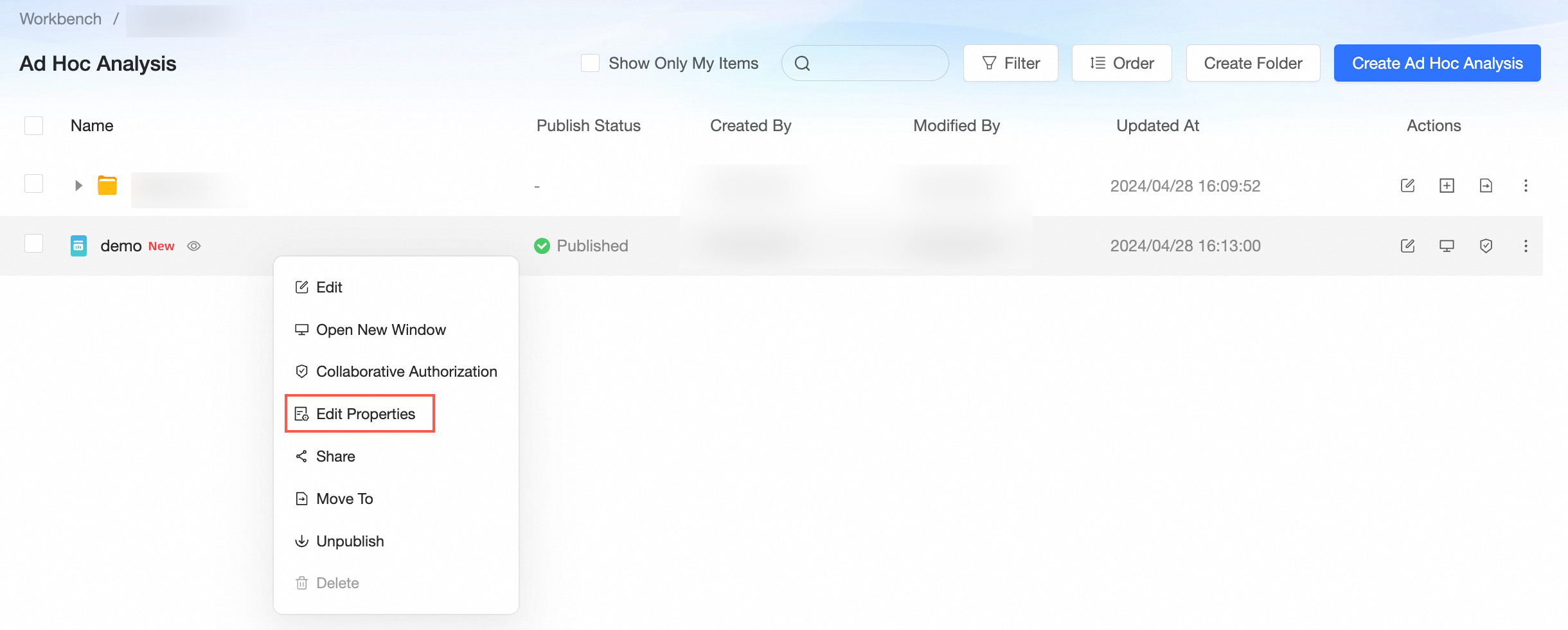Click the Create Folder button
This screenshot has height=630, width=1568.
pyautogui.click(x=1253, y=63)
